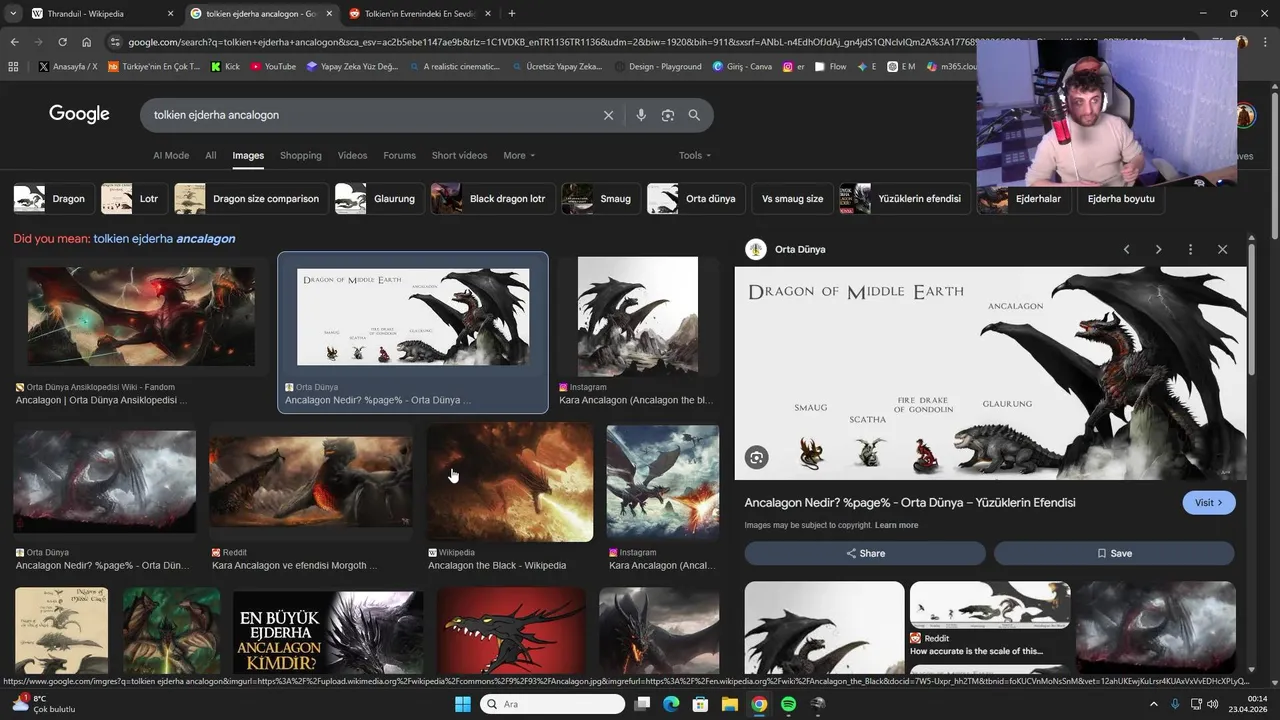Open the YouTube bookmark
The width and height of the screenshot is (1280, 720).
[x=273, y=67]
